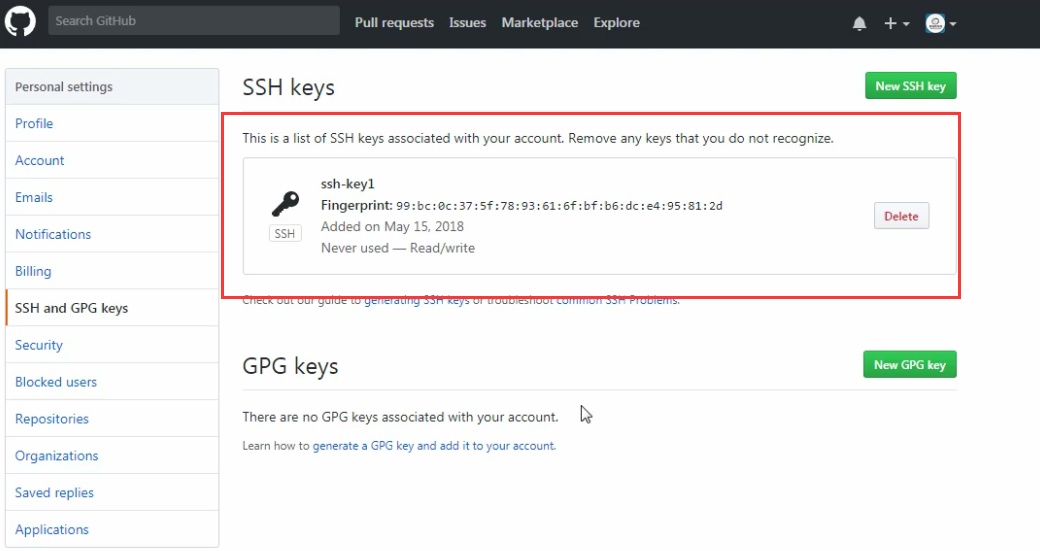This screenshot has height=551, width=1040.
Task: Select Profile in the settings sidebar
Action: (x=34, y=124)
